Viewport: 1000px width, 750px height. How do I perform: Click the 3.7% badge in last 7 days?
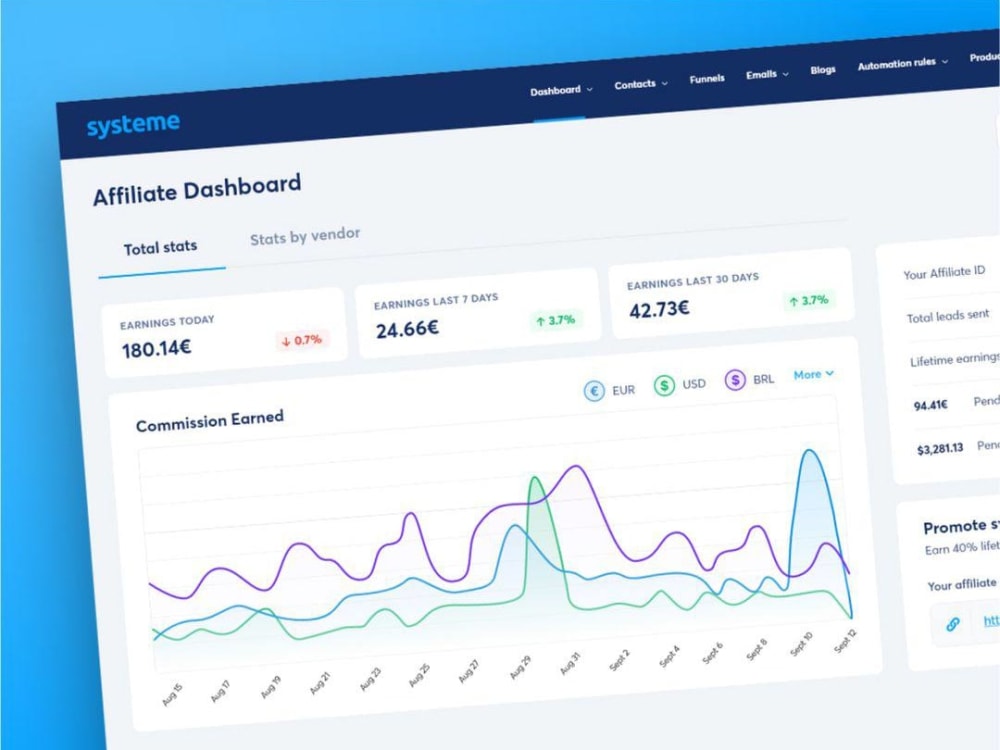555,320
